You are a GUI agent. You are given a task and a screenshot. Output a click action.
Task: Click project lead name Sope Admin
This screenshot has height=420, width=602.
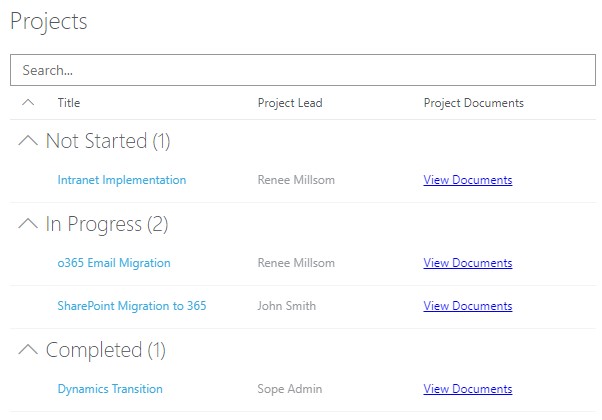point(291,389)
